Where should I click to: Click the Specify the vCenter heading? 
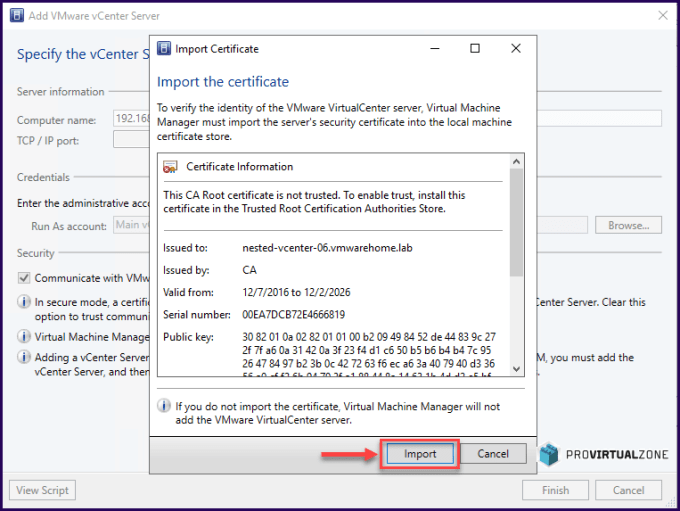(x=83, y=55)
